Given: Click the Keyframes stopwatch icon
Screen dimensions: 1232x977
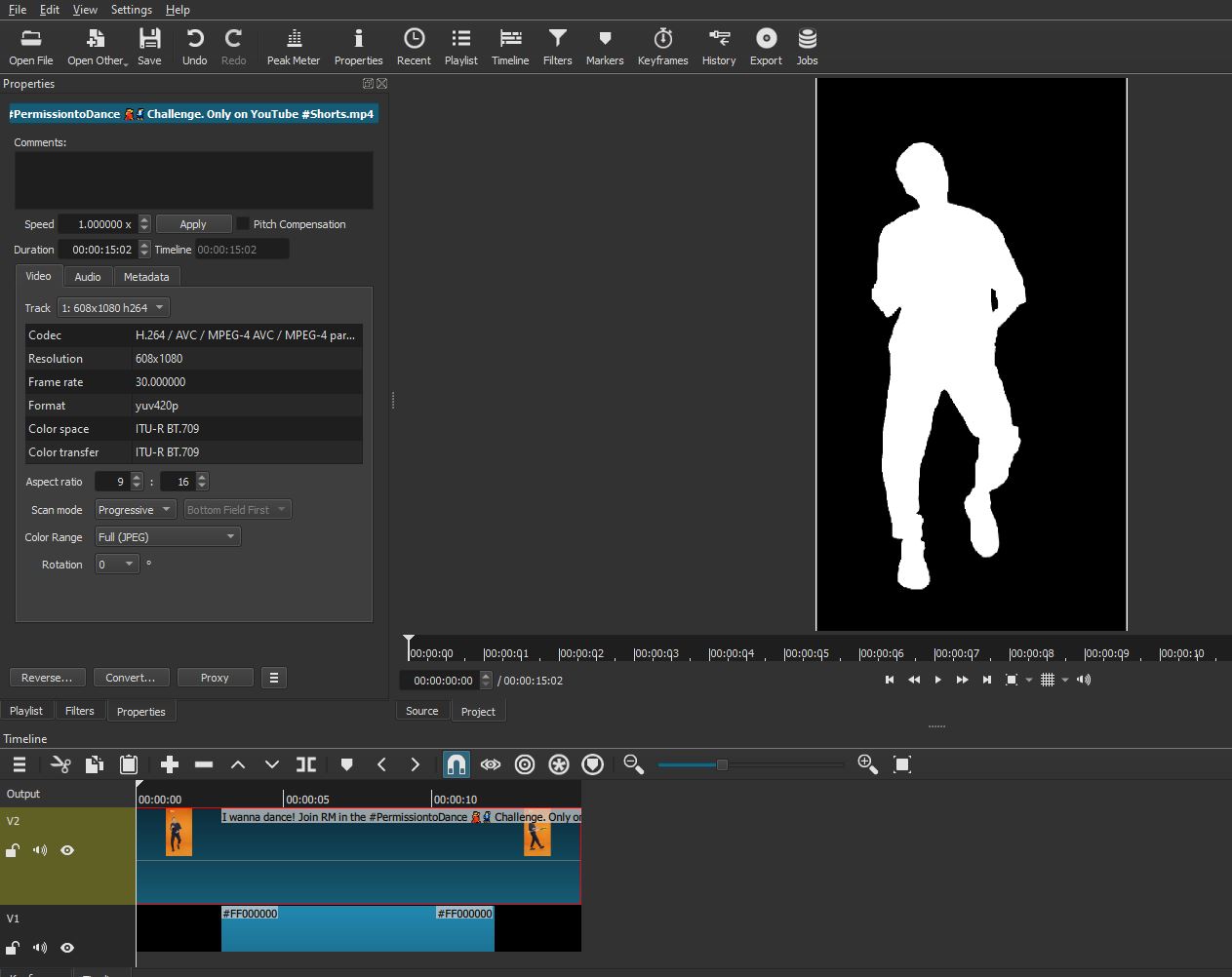Looking at the screenshot, I should tap(662, 46).
